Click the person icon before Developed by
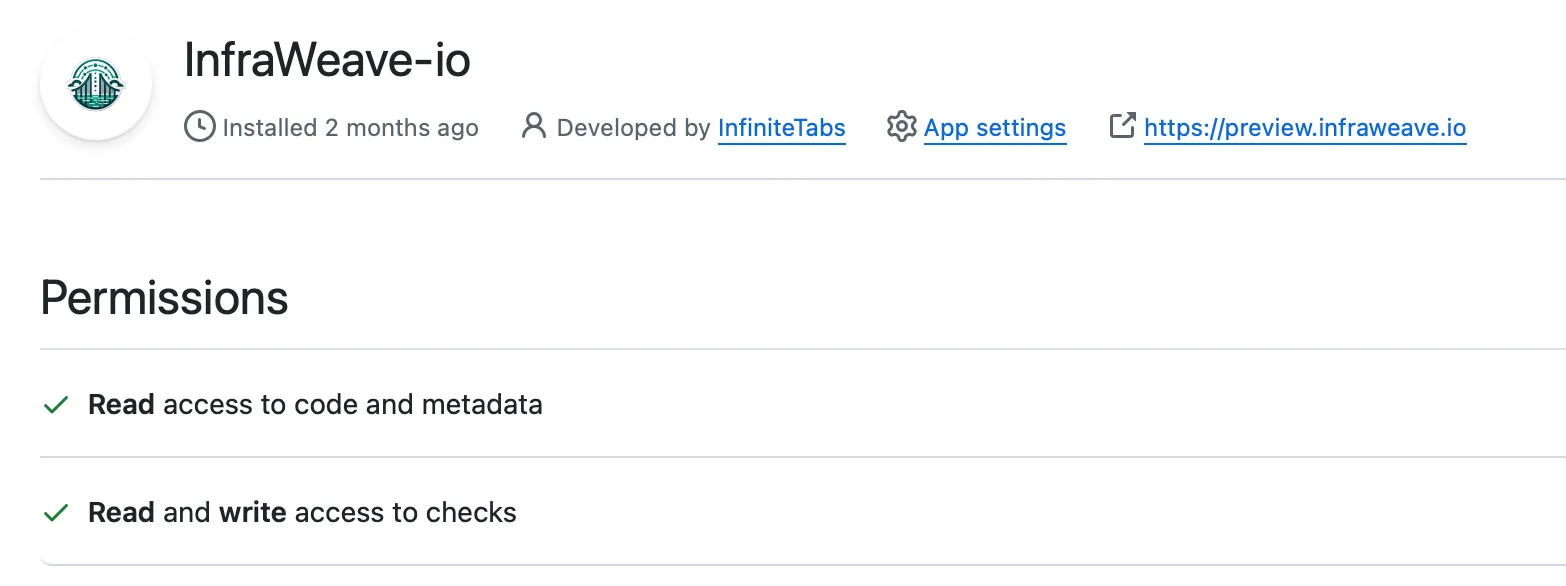This screenshot has width=1566, height=586. click(x=534, y=127)
